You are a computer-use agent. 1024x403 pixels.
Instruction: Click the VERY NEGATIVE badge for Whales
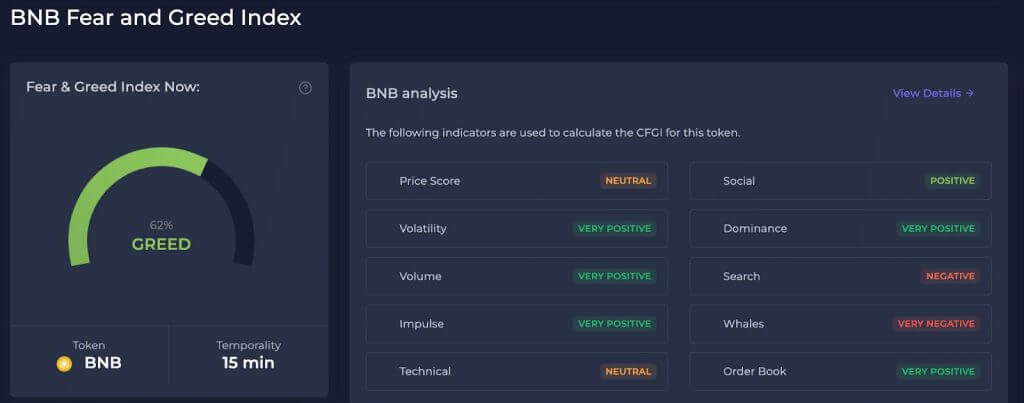[936, 324]
